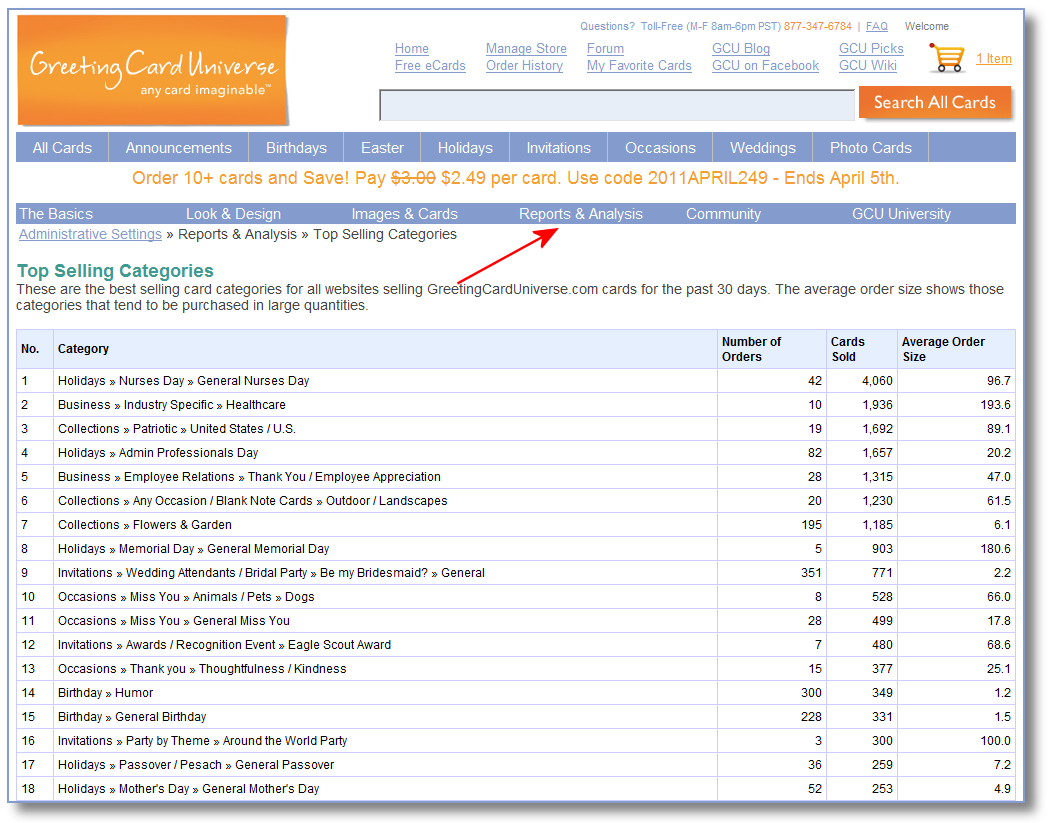1053x823 pixels.
Task: Click the Cards Sold column header
Action: pos(862,349)
